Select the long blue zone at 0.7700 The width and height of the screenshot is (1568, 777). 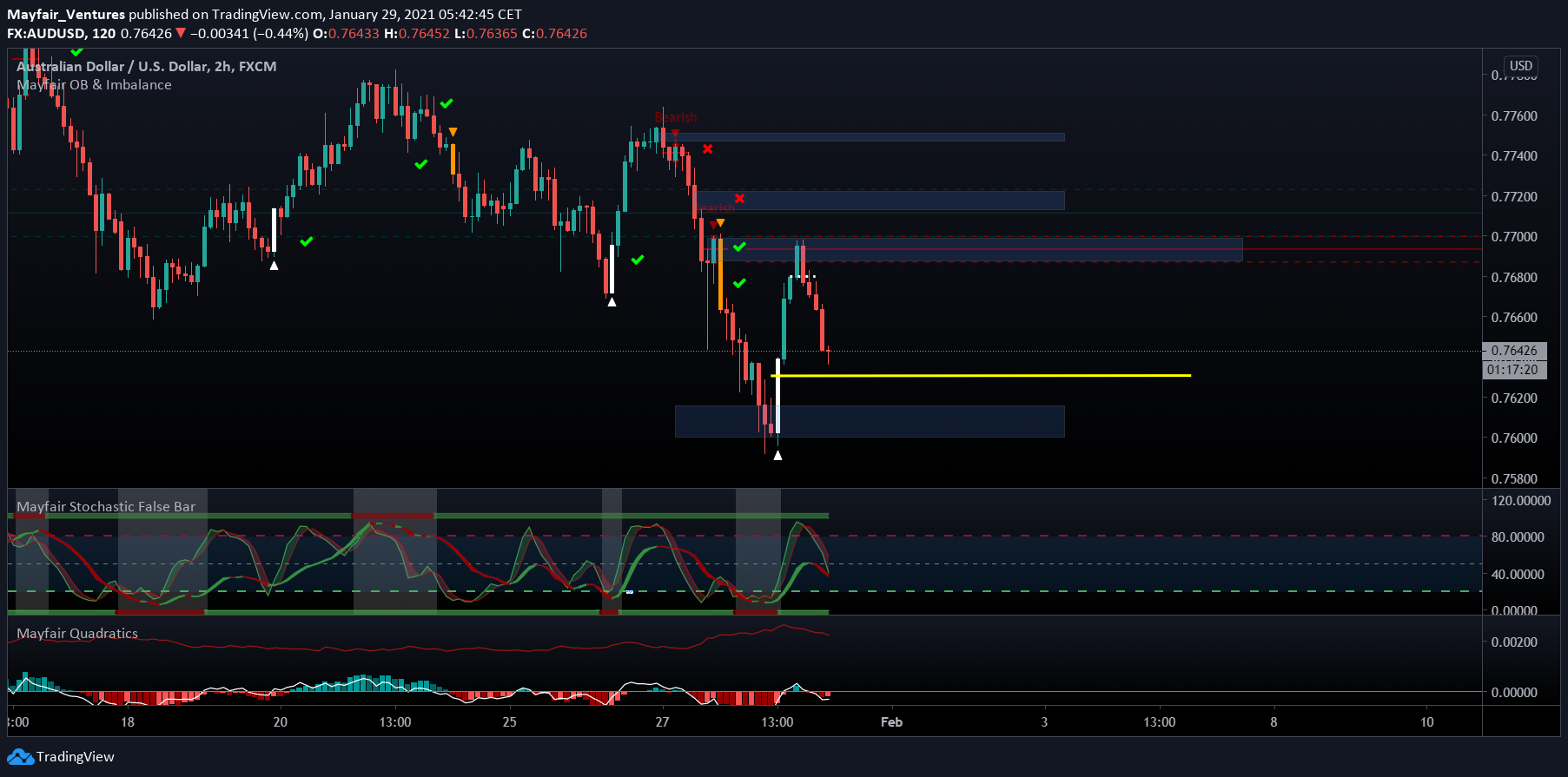[x=977, y=249]
